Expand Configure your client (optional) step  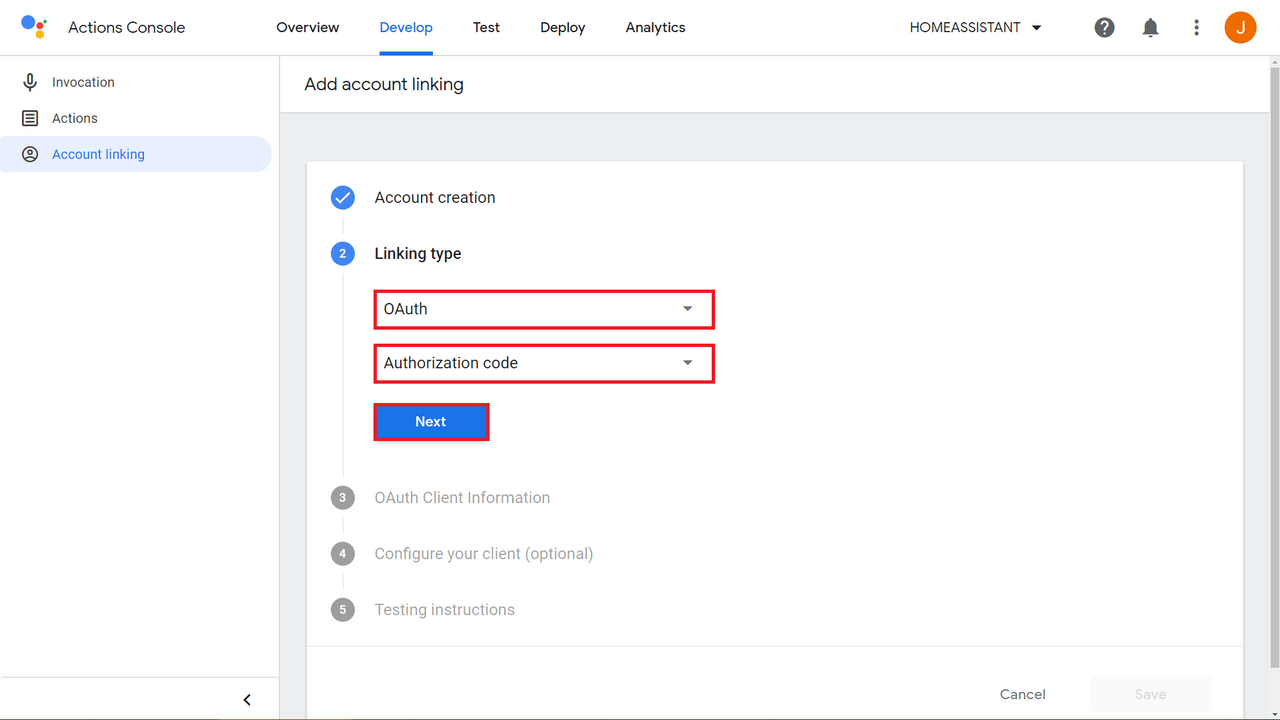[484, 553]
